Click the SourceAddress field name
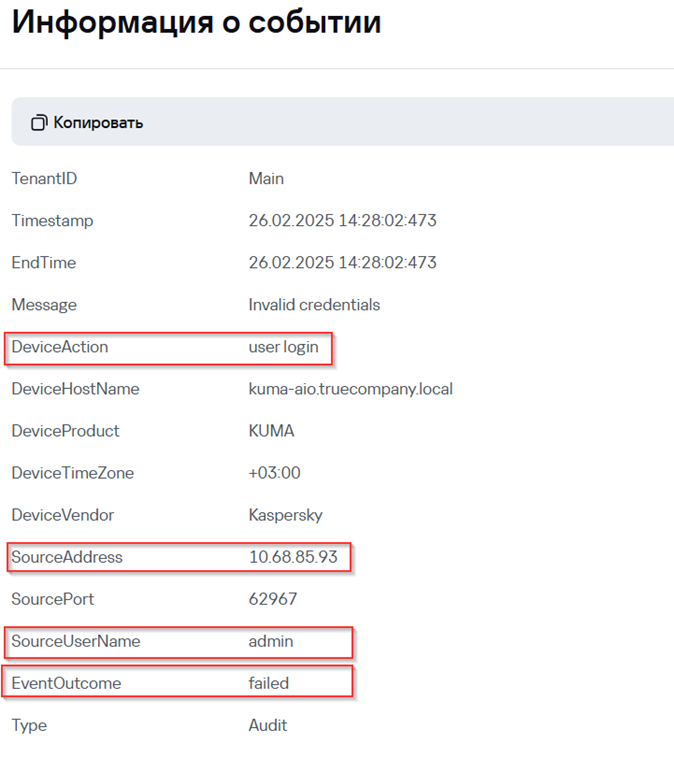This screenshot has height=758, width=674. [67, 557]
